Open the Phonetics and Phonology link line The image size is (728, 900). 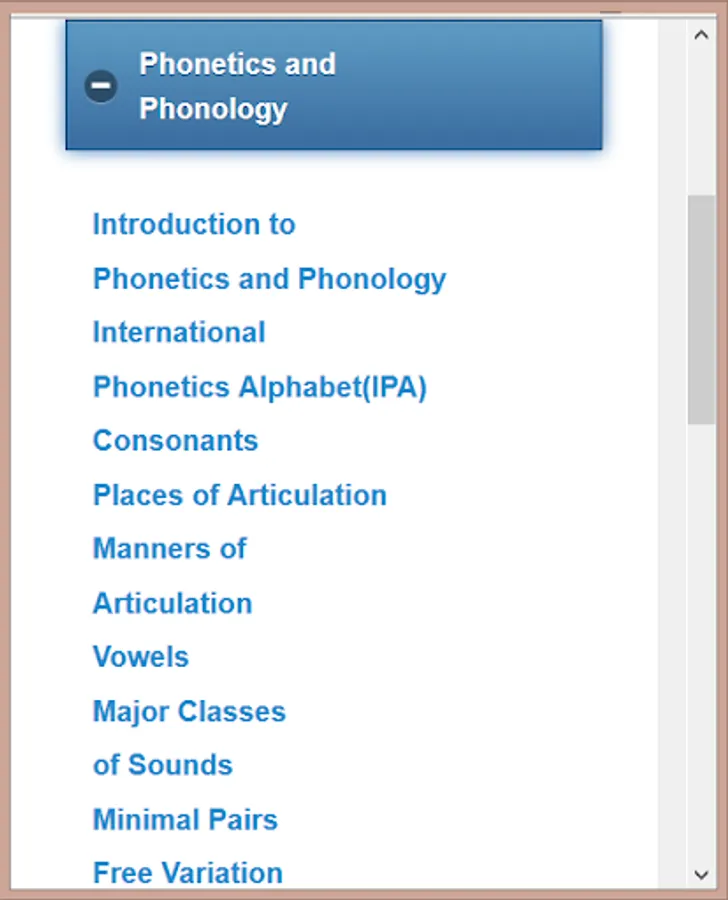(269, 280)
